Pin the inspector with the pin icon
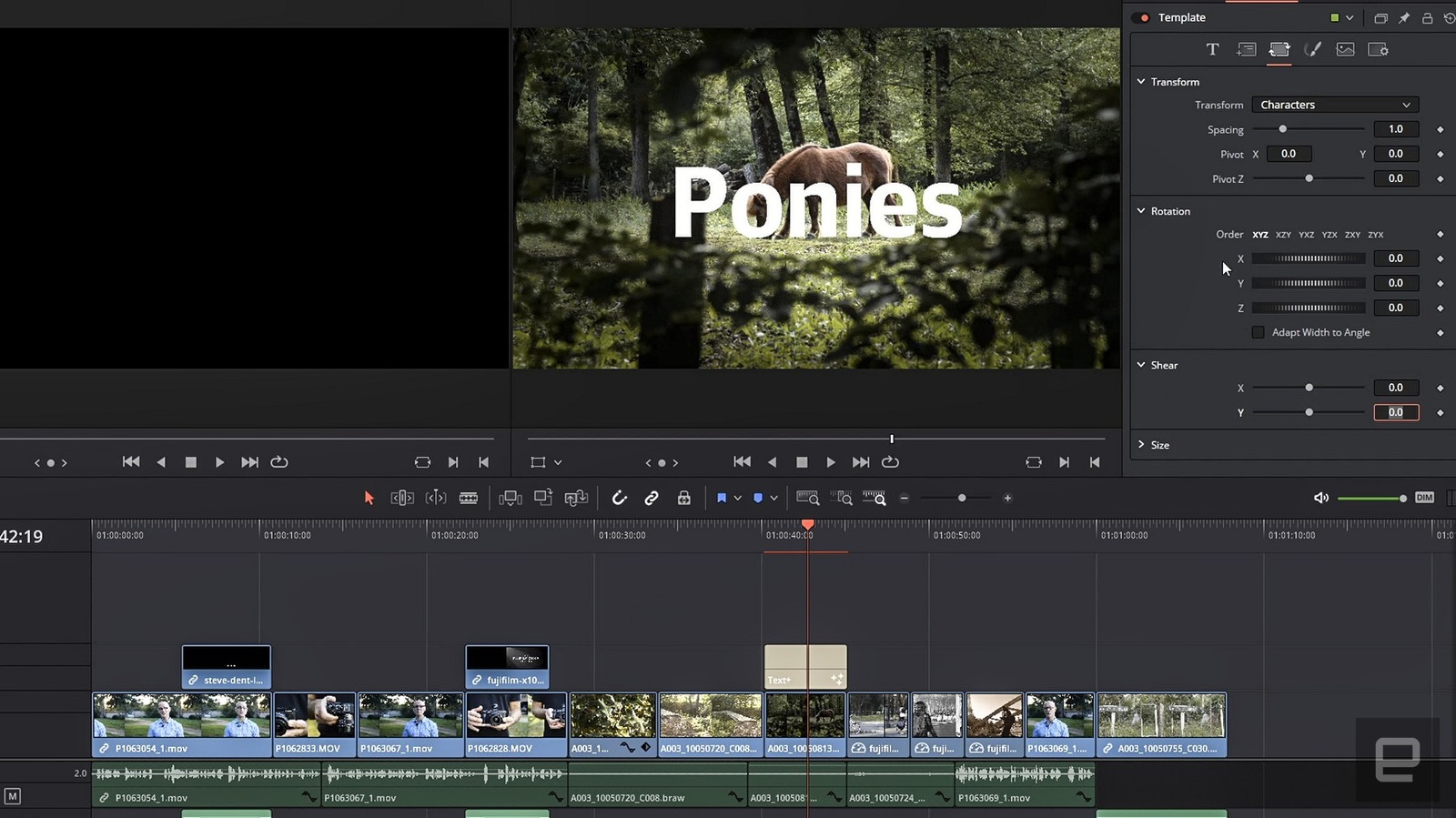Viewport: 1456px width, 818px height. point(1403,18)
